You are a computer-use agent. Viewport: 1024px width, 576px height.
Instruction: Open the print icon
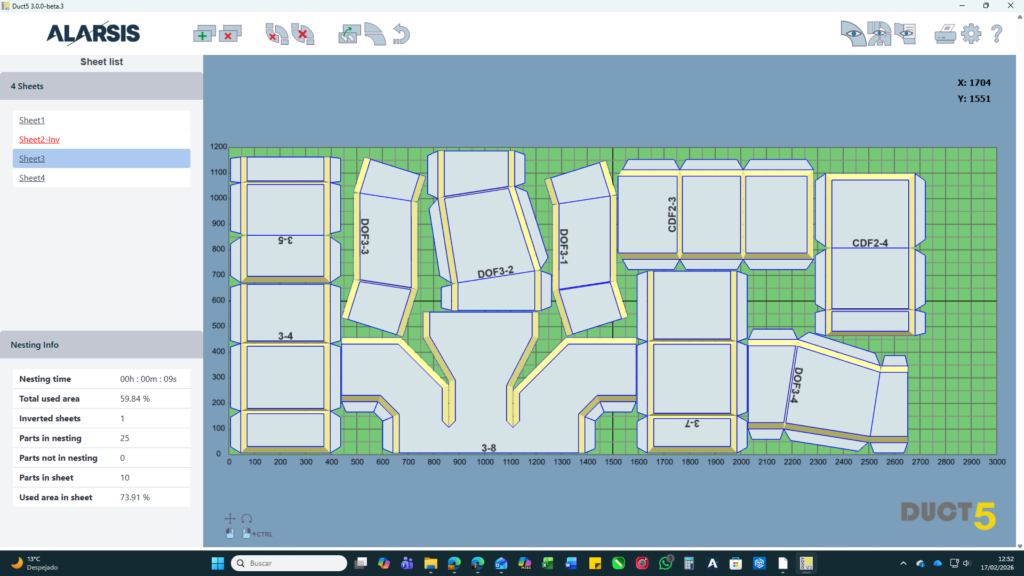tap(945, 34)
